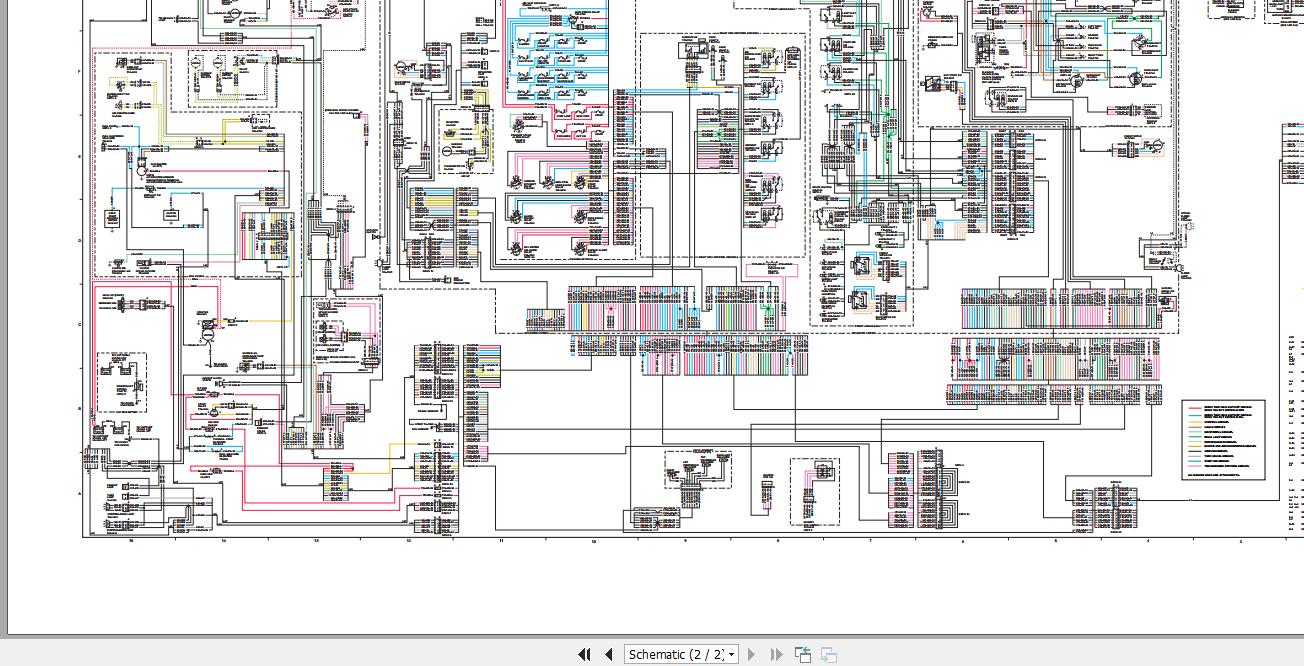This screenshot has width=1304, height=666.
Task: Click row letter A on left border
Action: [80, 494]
